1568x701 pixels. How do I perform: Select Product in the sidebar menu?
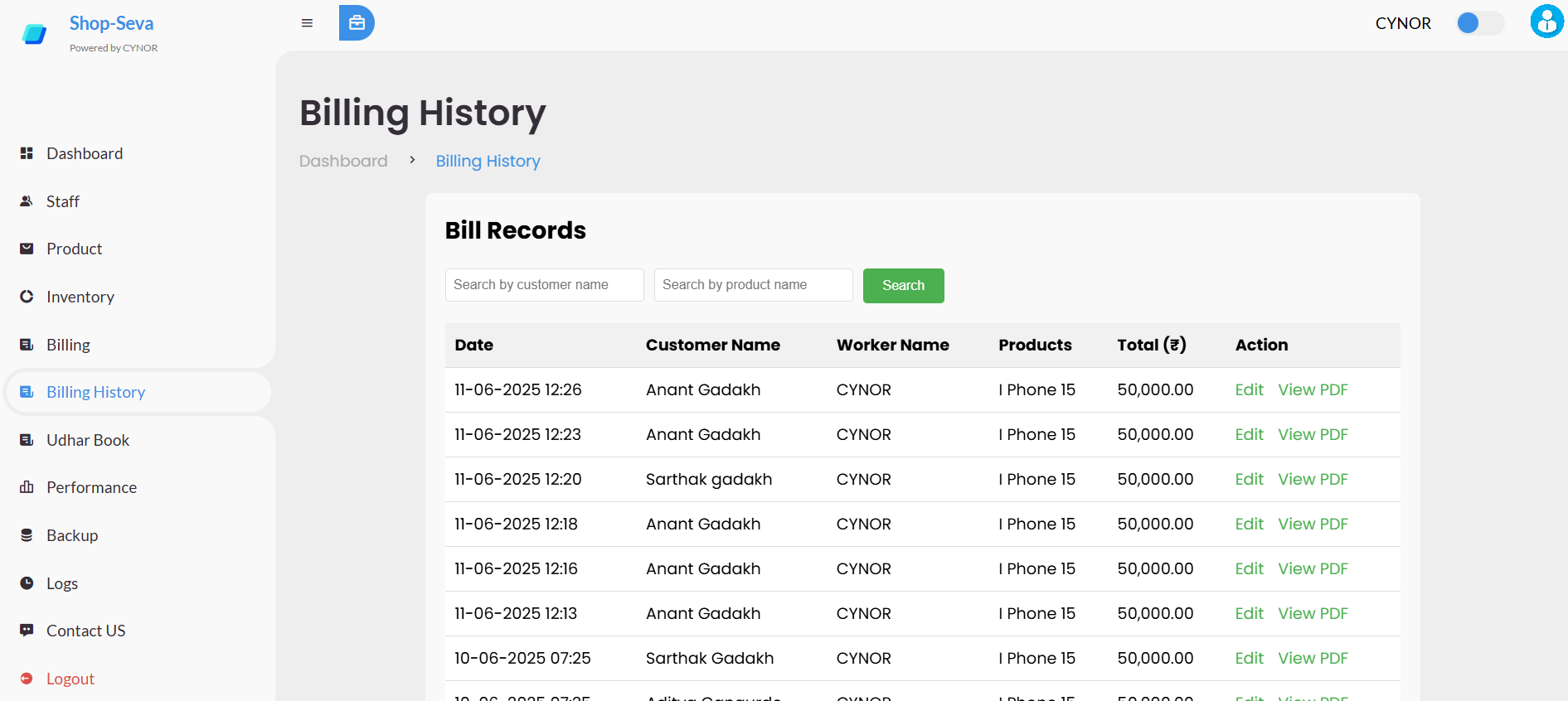coord(74,249)
